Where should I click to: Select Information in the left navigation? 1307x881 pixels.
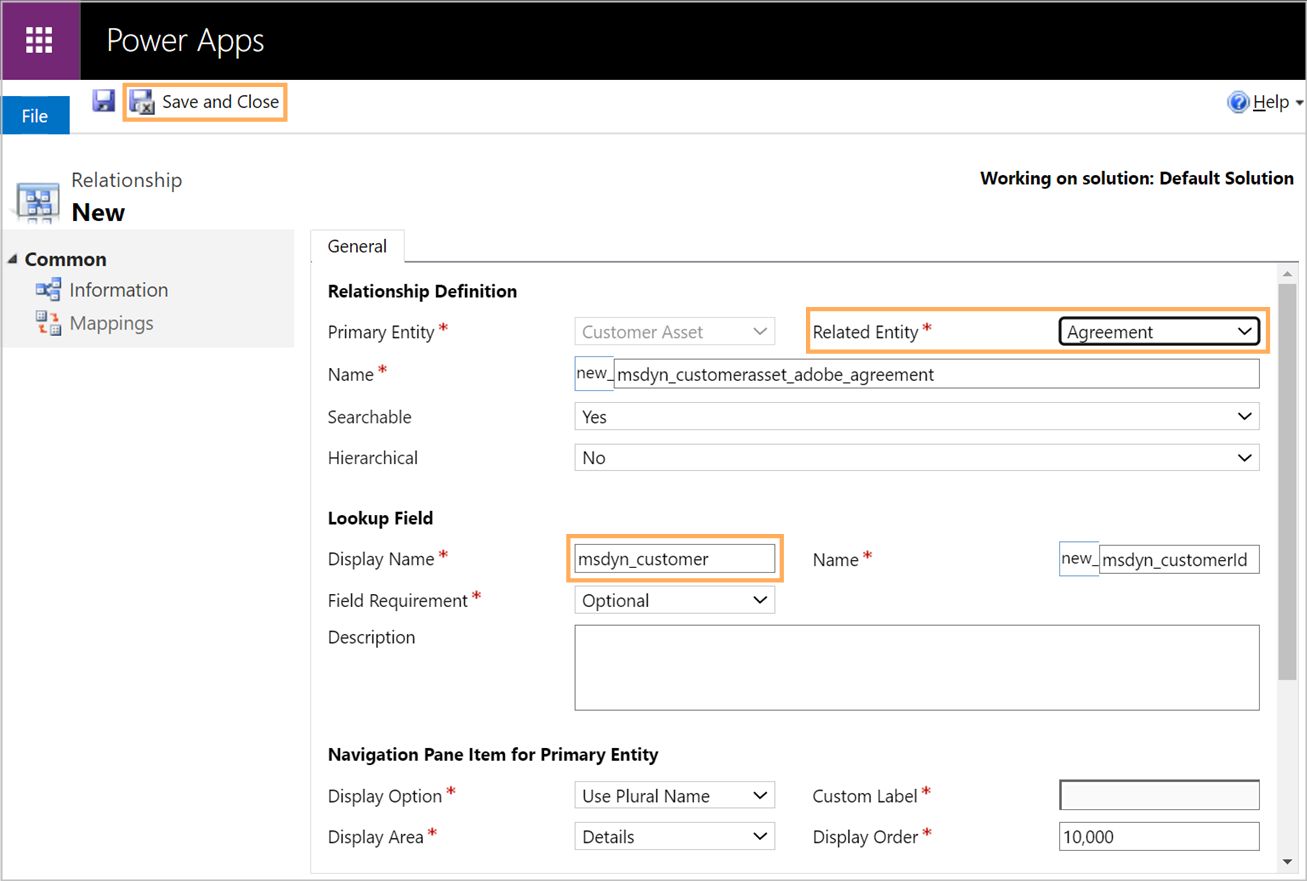click(118, 290)
